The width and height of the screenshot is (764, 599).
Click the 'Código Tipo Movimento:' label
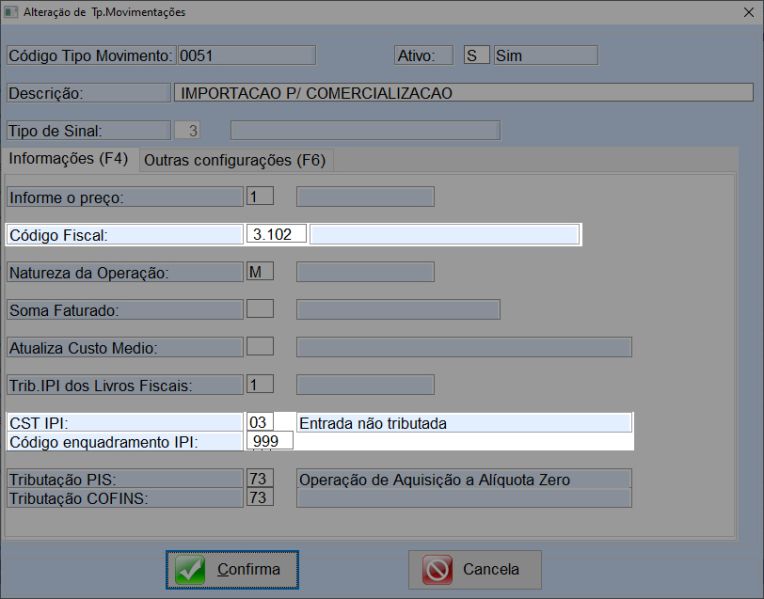click(x=91, y=56)
